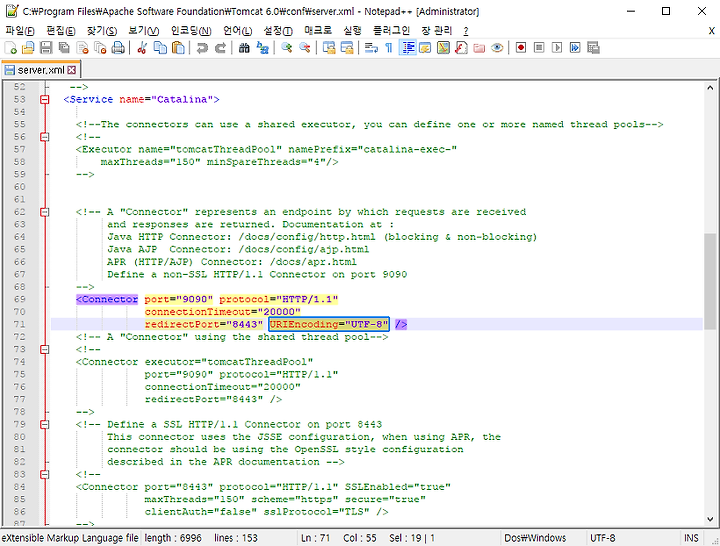Open the 보기(V) menu
This screenshot has height=546, width=720.
pyautogui.click(x=144, y=31)
